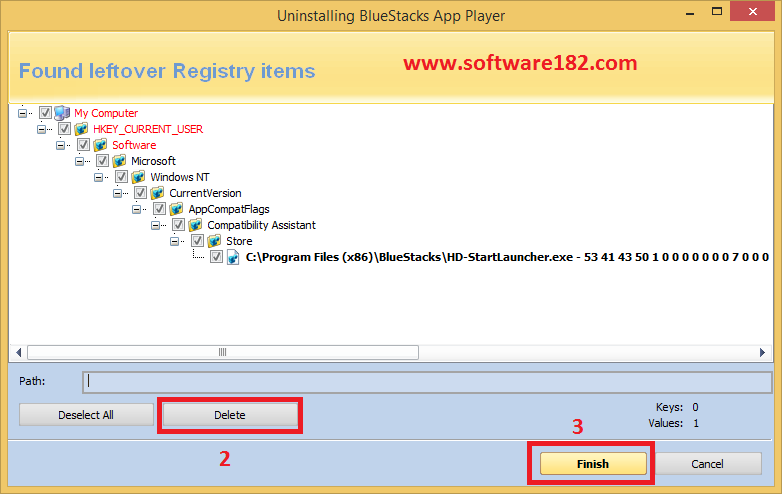Collapse the Windows NT node
Screen dimensions: 782x494
[x=98, y=177]
